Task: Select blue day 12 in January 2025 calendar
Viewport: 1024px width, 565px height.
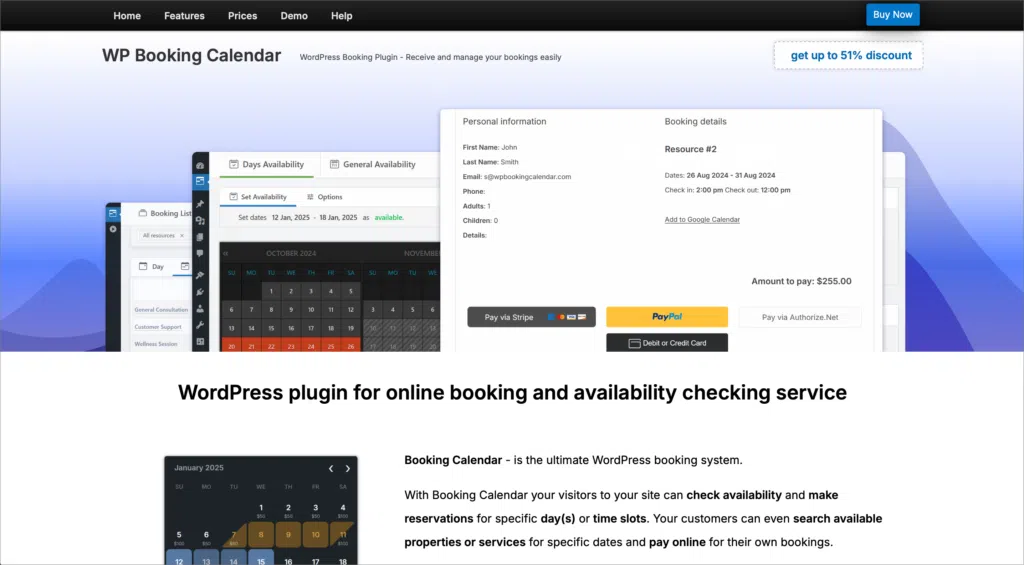Action: [x=179, y=558]
